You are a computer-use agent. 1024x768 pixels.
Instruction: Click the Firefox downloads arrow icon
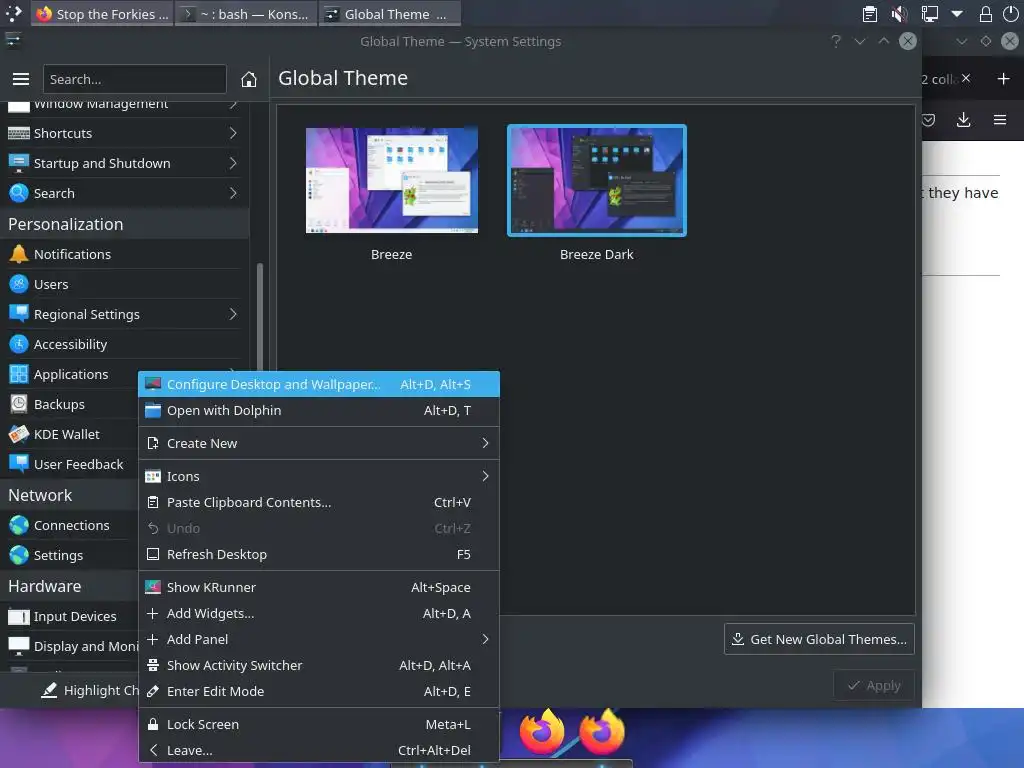point(963,120)
